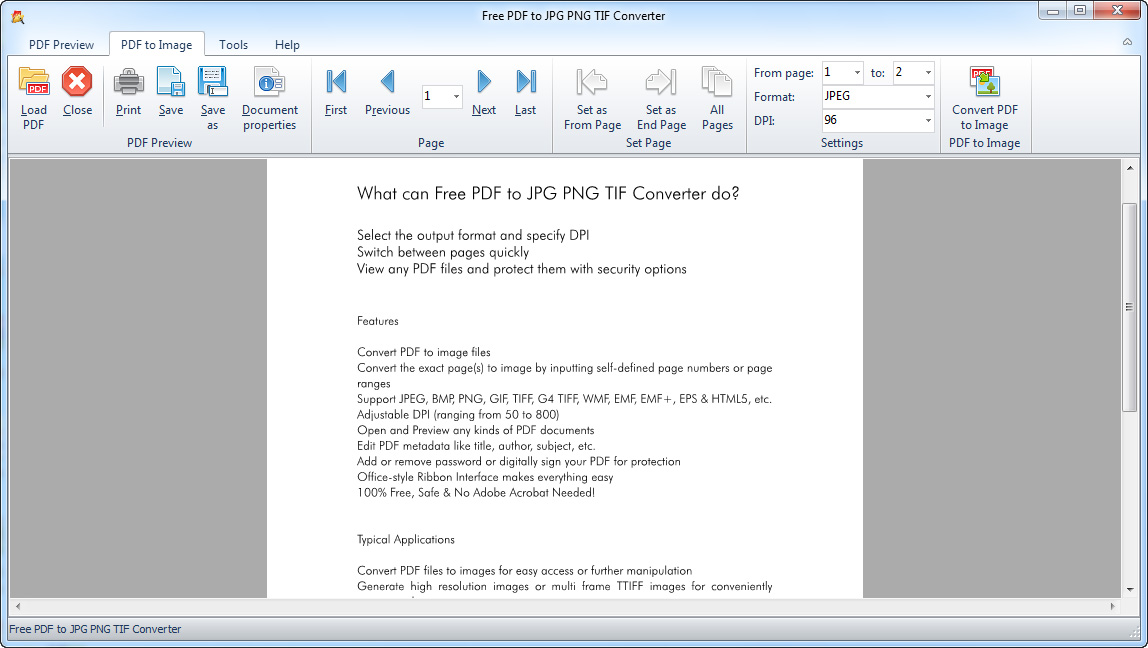Click Set as From Page
This screenshot has width=1148, height=648.
(592, 81)
